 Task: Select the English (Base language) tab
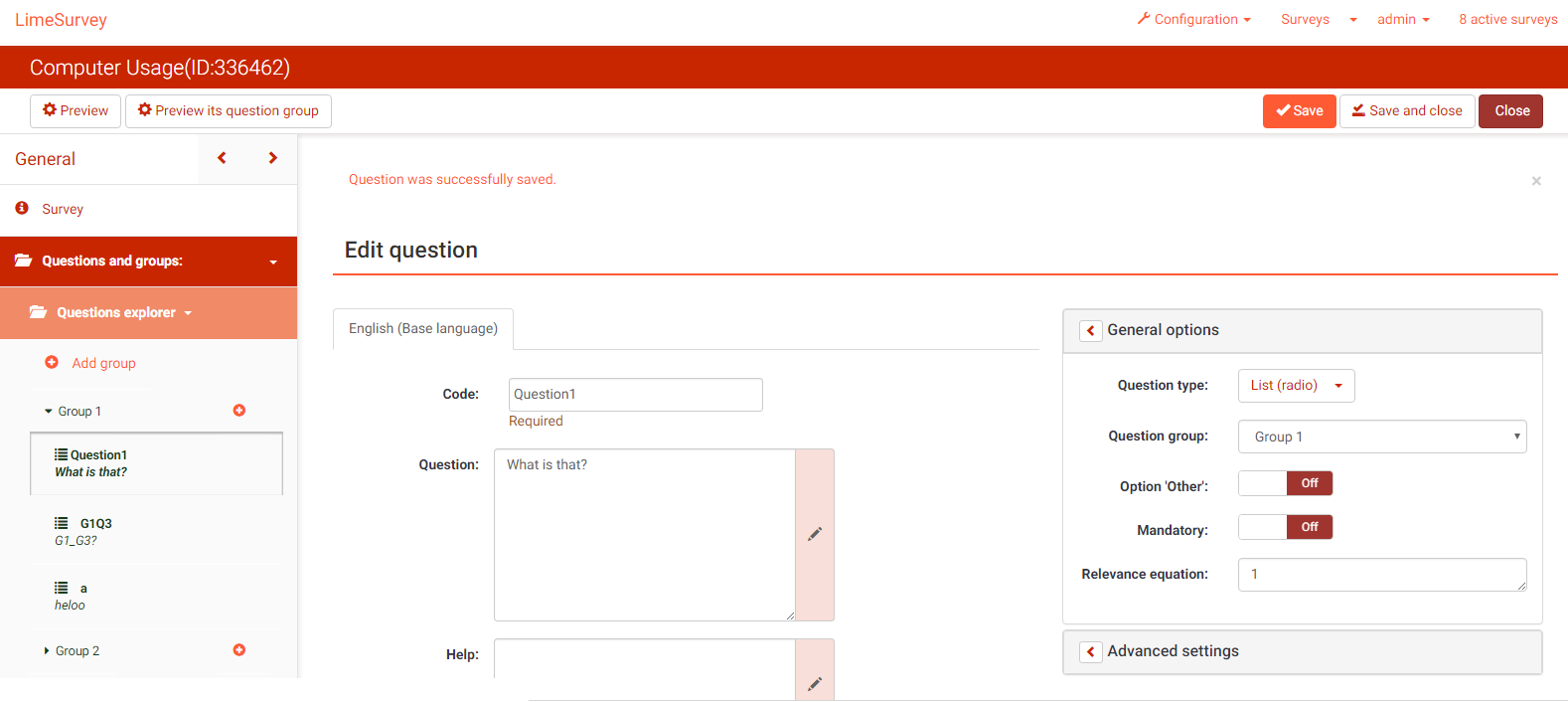coord(423,329)
